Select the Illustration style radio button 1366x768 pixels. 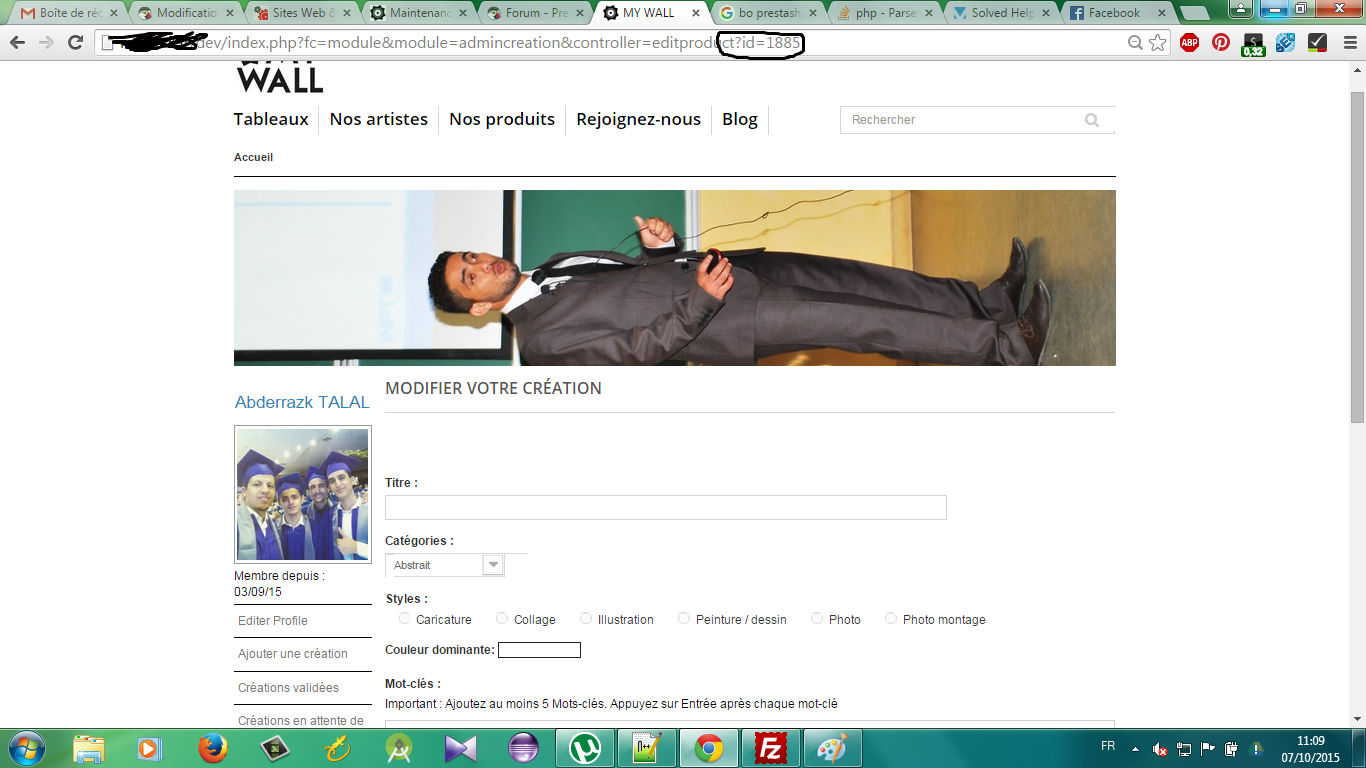coord(586,619)
